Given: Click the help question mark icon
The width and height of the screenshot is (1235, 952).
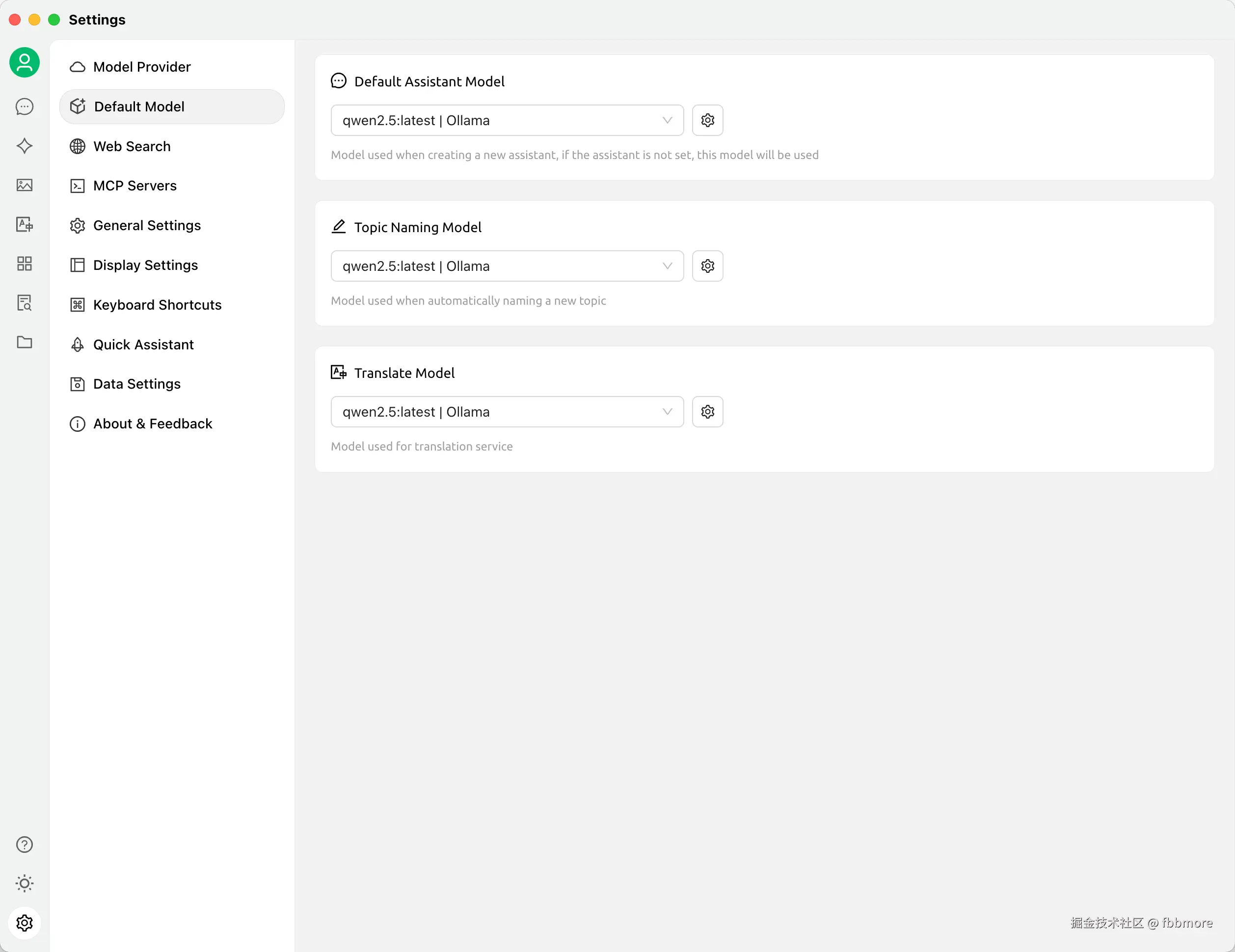Looking at the screenshot, I should pos(25,845).
